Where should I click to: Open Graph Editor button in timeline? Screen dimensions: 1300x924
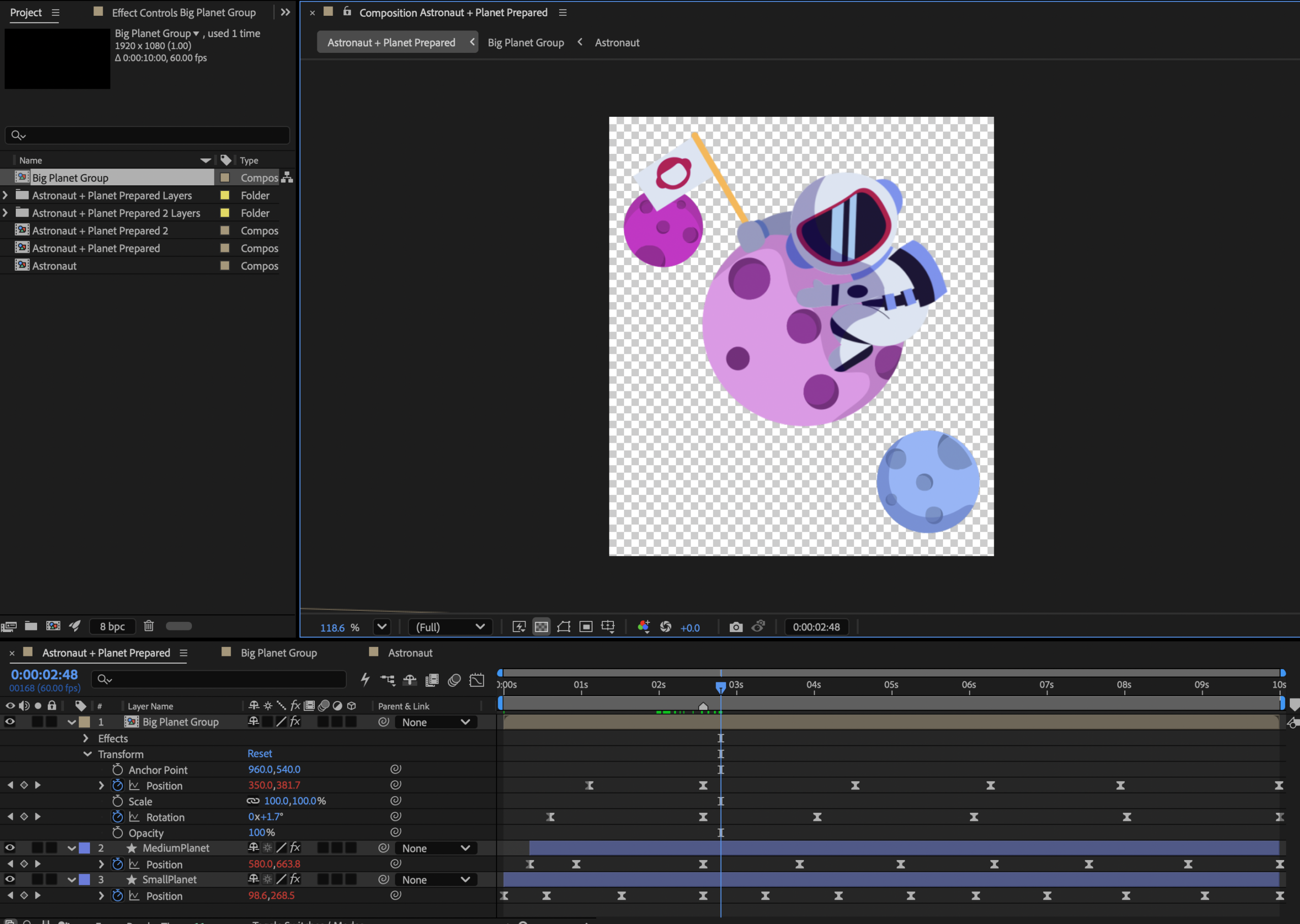pyautogui.click(x=477, y=679)
